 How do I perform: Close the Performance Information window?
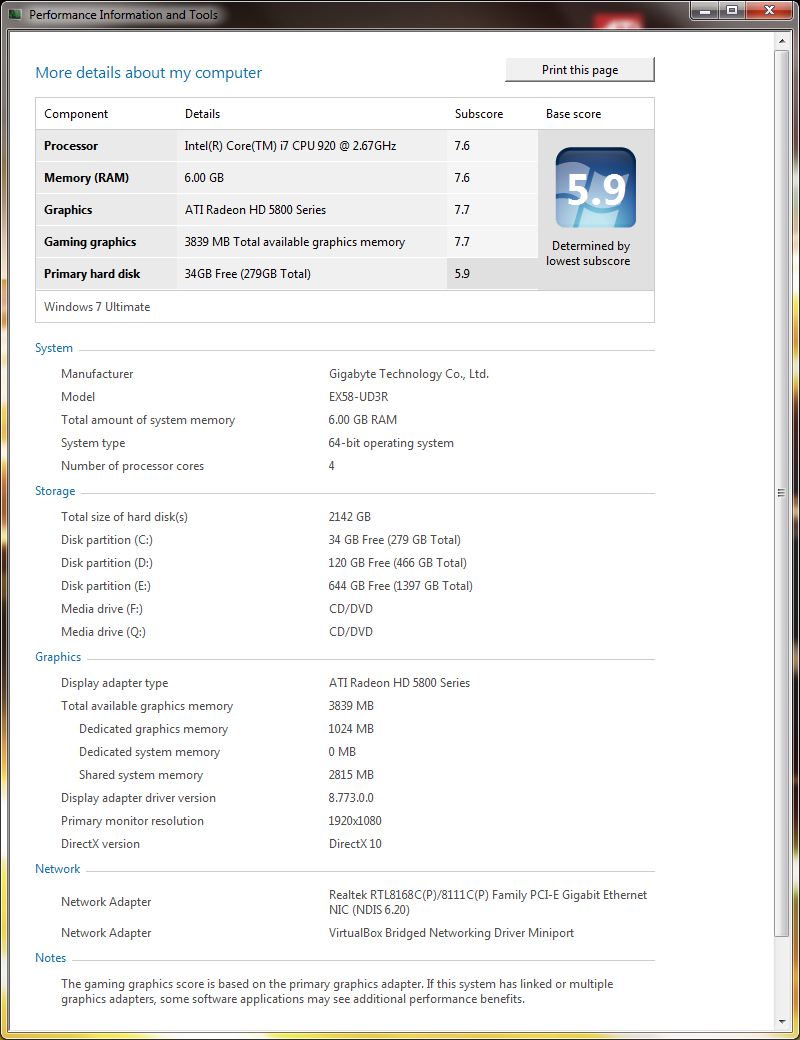(x=769, y=11)
